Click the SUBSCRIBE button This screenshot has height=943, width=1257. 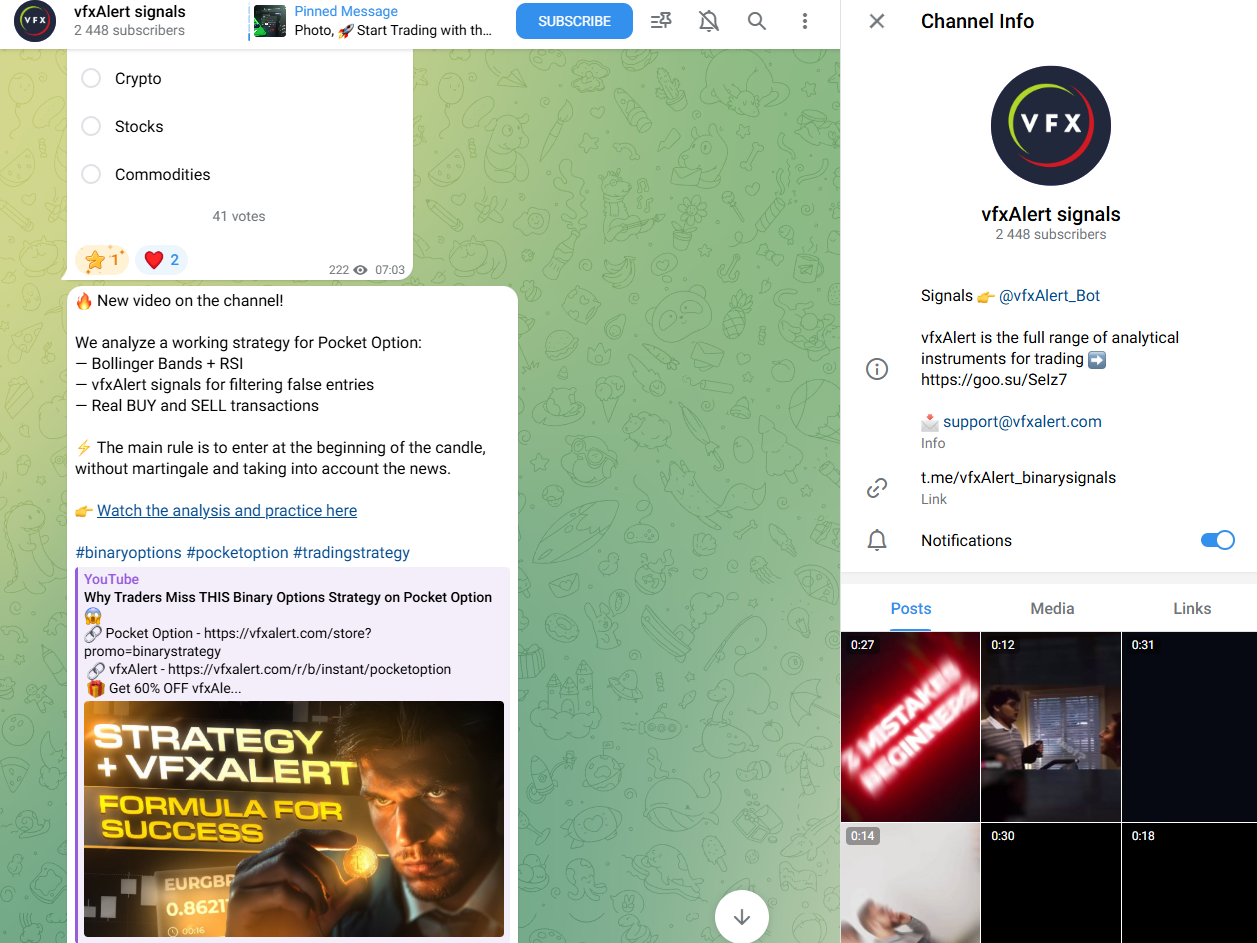point(574,21)
